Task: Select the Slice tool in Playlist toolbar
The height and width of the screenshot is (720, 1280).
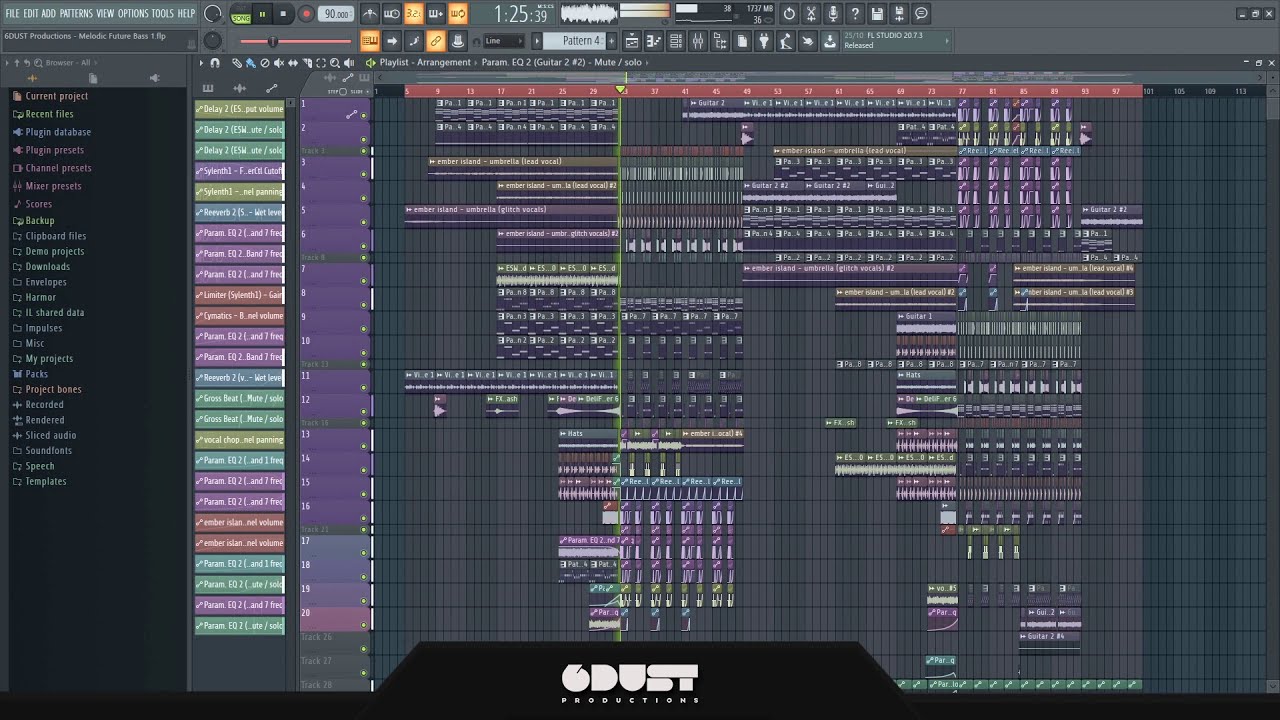Action: [307, 62]
